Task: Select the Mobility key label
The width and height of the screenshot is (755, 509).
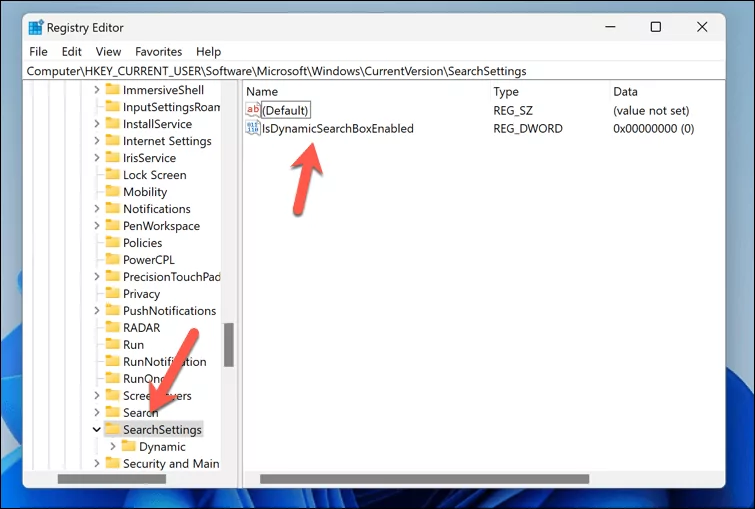Action: click(145, 192)
